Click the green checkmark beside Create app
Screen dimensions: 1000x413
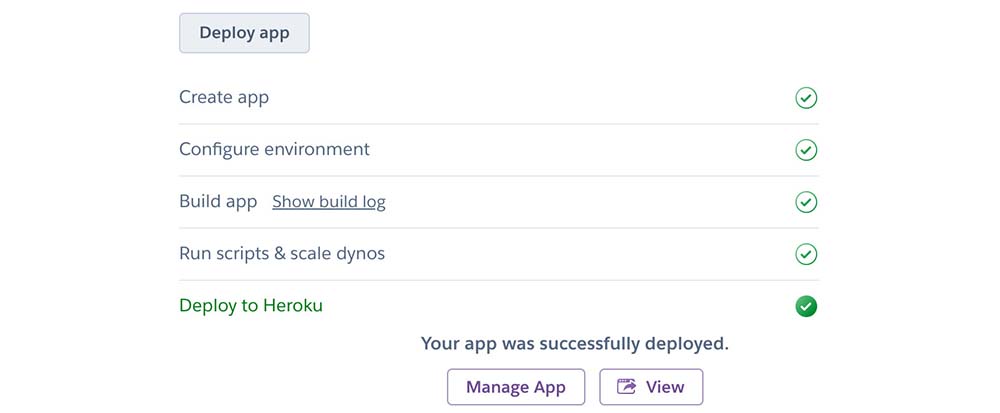coord(806,98)
